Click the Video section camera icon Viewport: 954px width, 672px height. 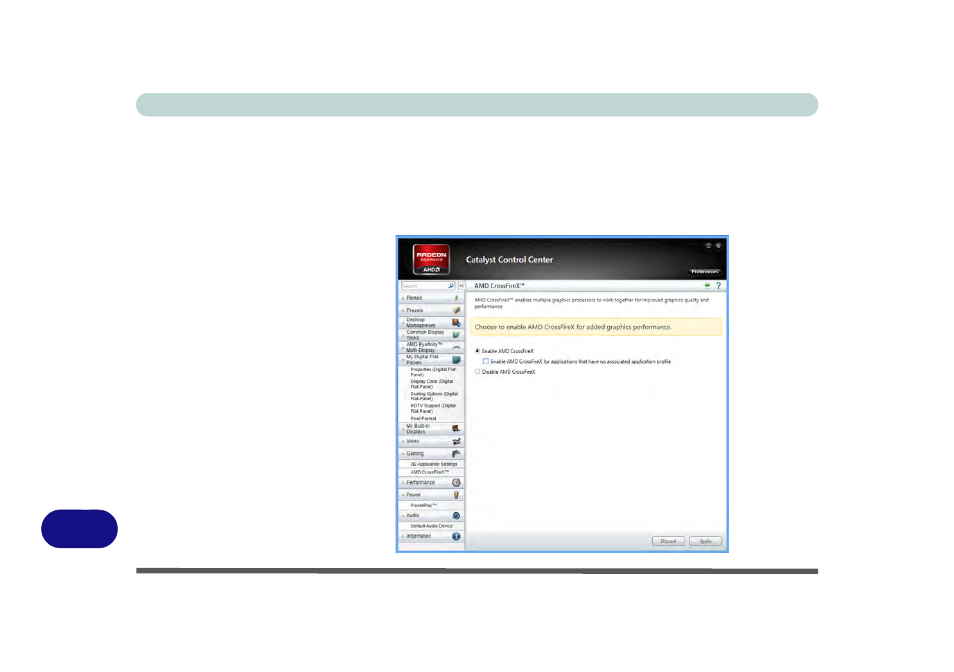pyautogui.click(x=456, y=442)
